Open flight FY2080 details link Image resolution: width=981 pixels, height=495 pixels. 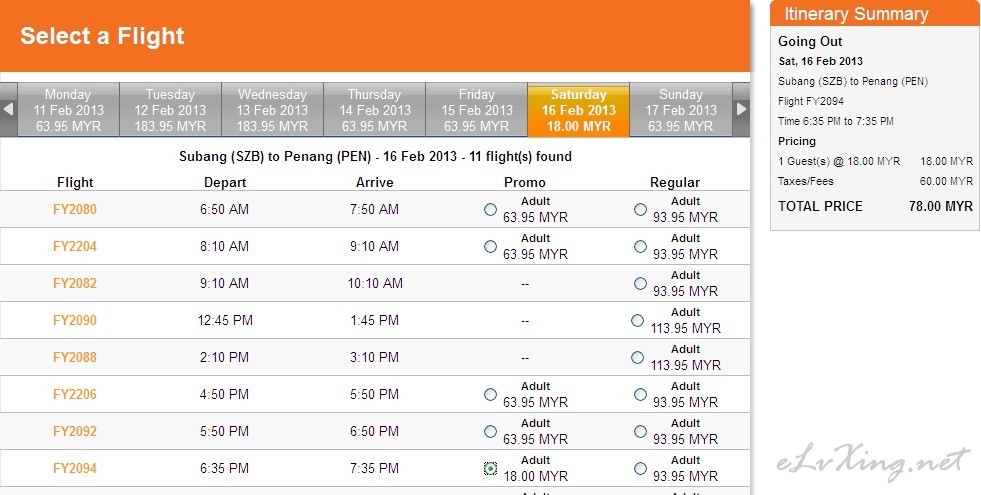[75, 210]
